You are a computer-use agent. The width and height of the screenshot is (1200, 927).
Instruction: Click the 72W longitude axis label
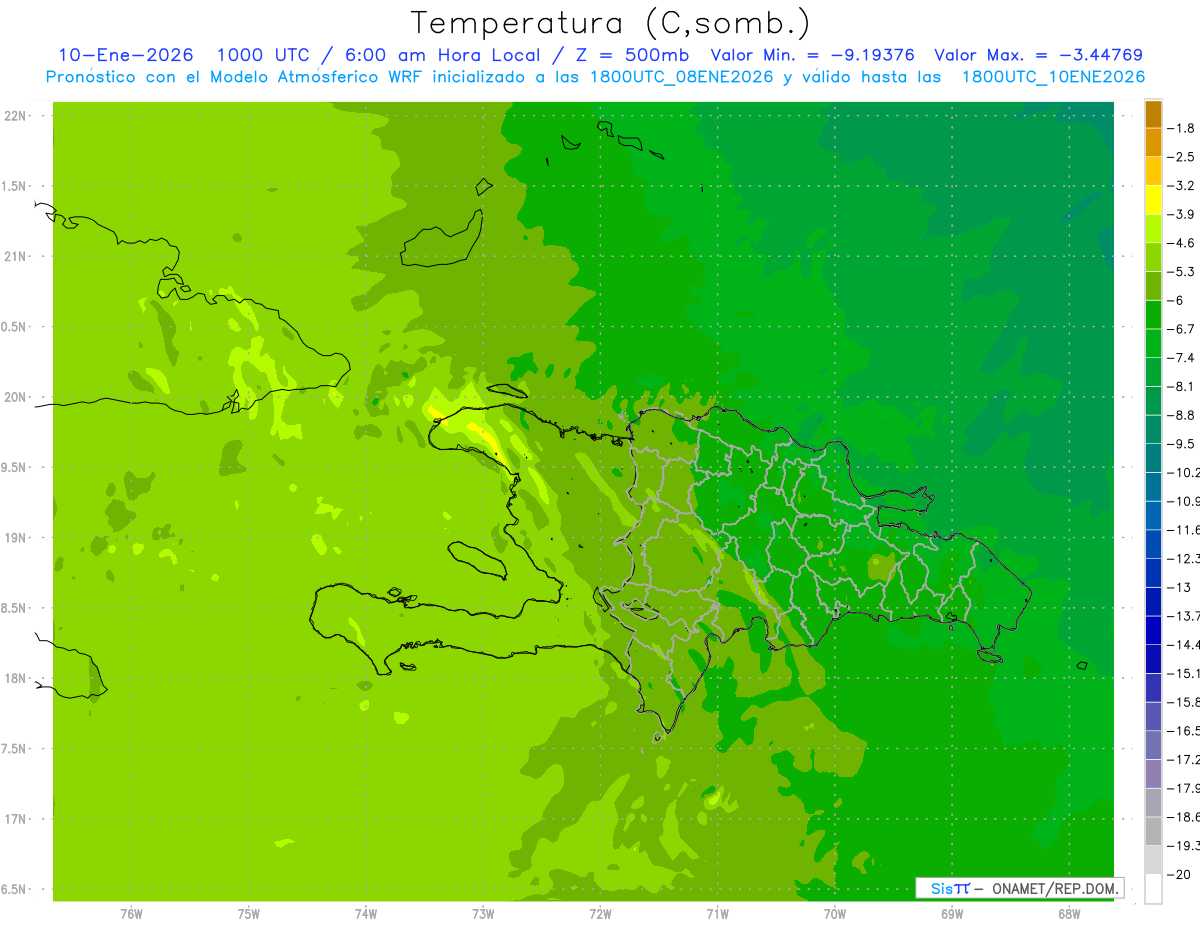click(x=600, y=914)
